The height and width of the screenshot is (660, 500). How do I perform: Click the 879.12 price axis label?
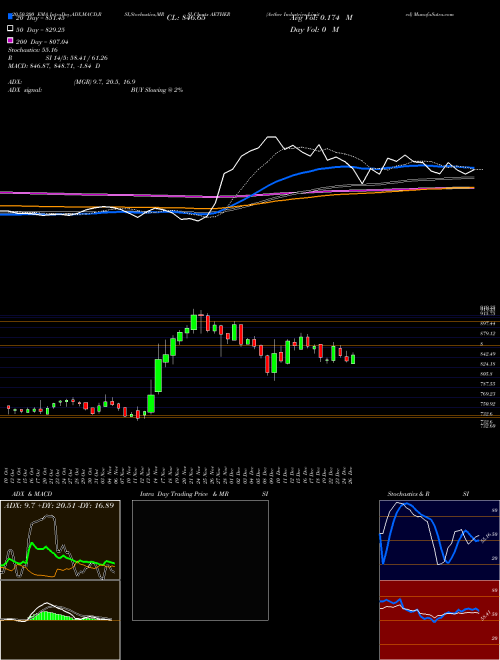pos(487,333)
